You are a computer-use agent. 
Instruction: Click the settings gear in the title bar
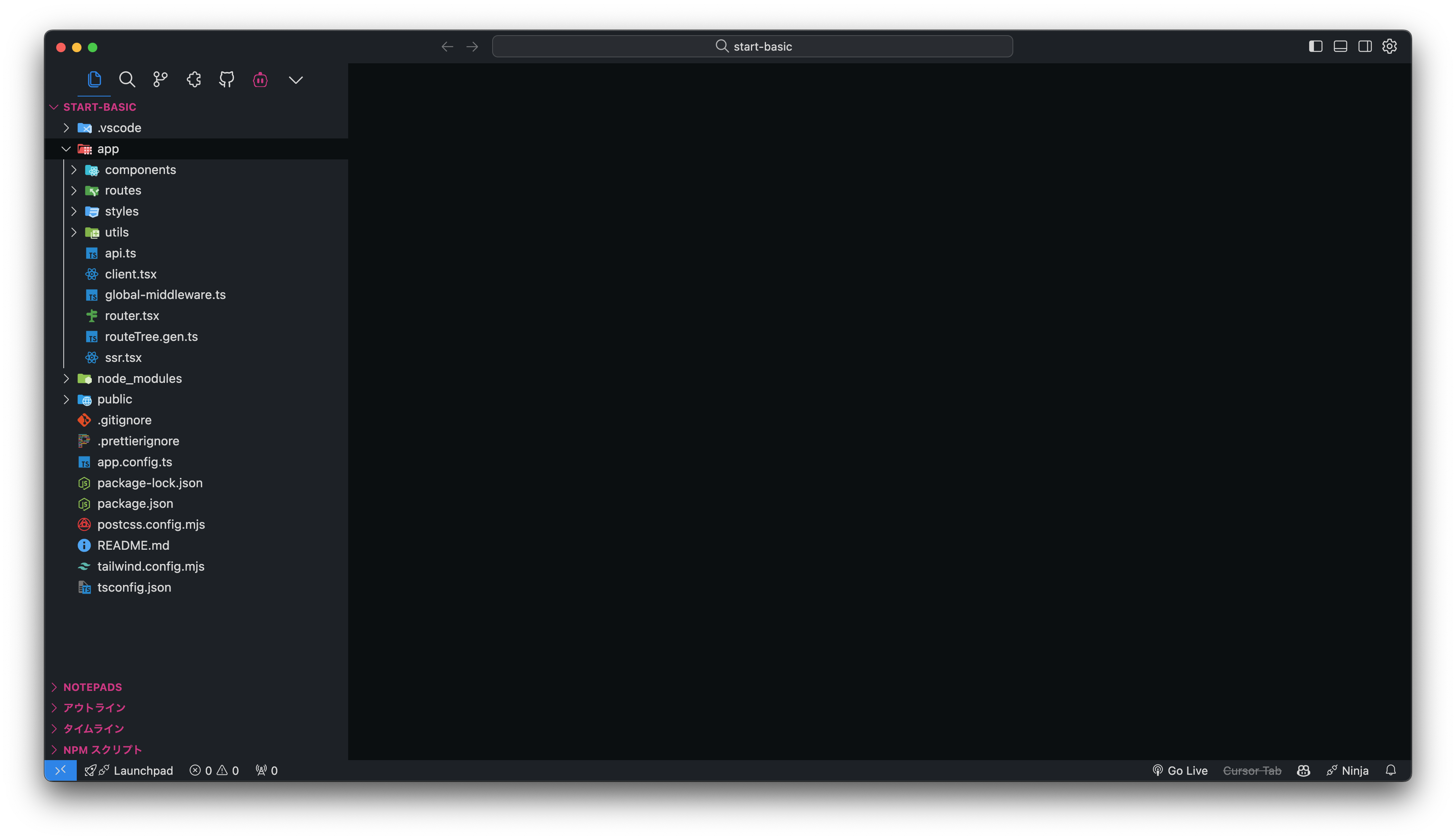pyautogui.click(x=1390, y=46)
